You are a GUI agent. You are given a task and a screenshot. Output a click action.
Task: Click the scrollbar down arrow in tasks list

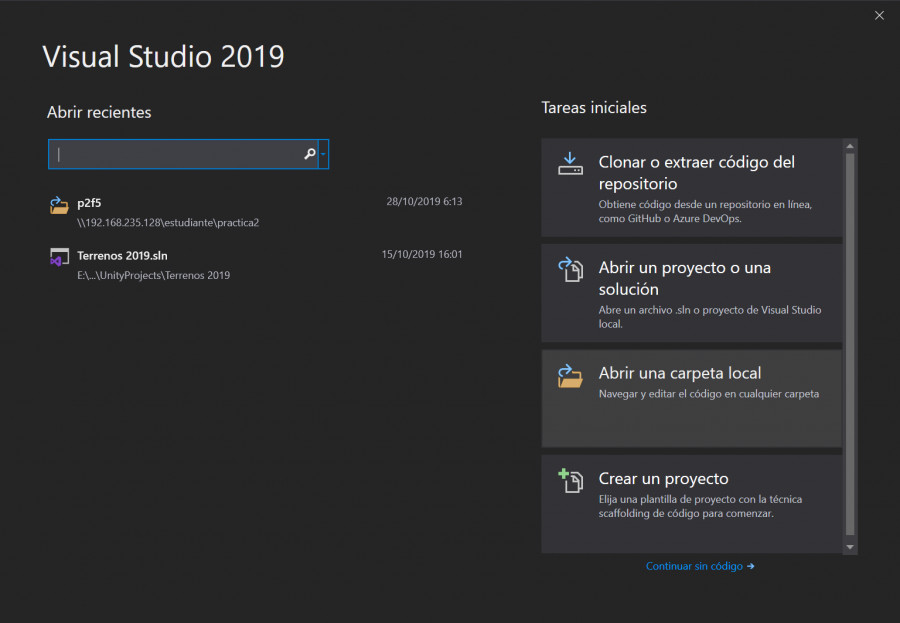pos(850,547)
